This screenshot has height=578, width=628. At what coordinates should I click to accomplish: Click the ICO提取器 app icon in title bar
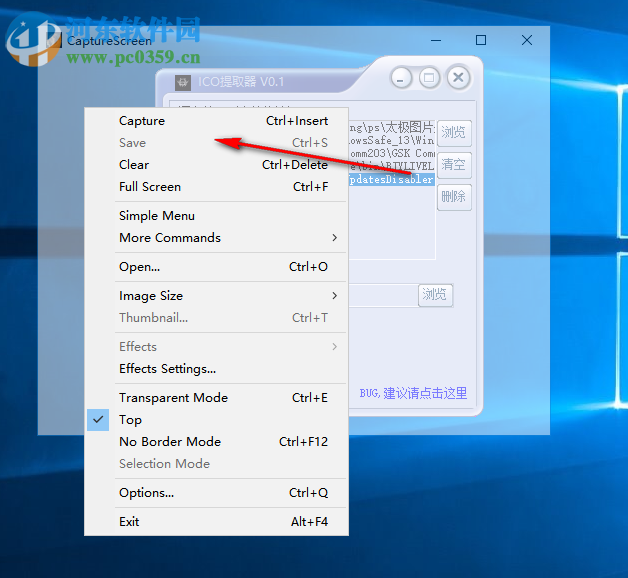coord(183,83)
